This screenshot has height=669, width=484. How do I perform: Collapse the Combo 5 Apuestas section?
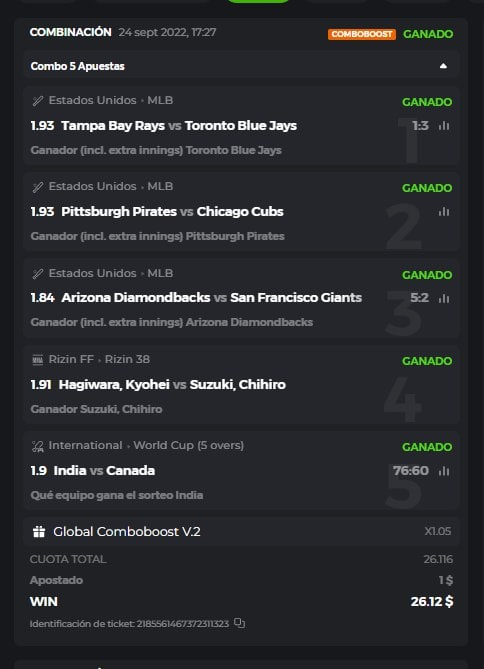tap(443, 66)
